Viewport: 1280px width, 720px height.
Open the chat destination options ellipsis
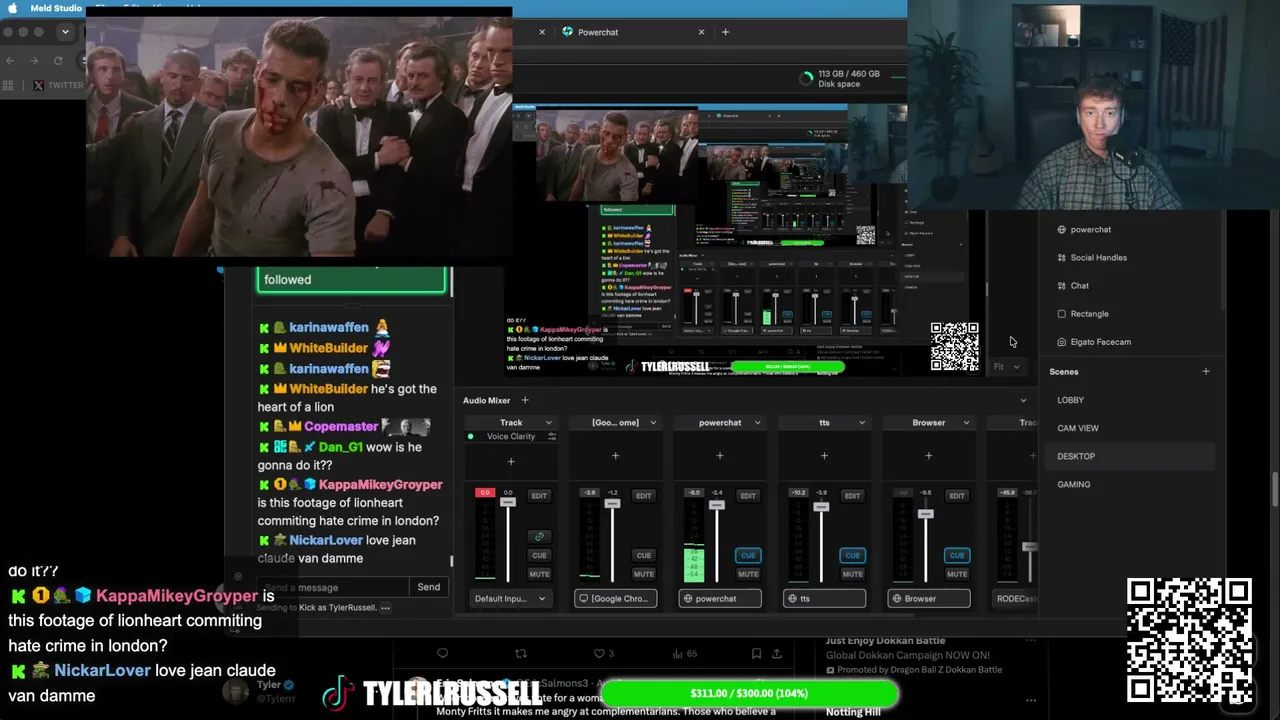385,608
